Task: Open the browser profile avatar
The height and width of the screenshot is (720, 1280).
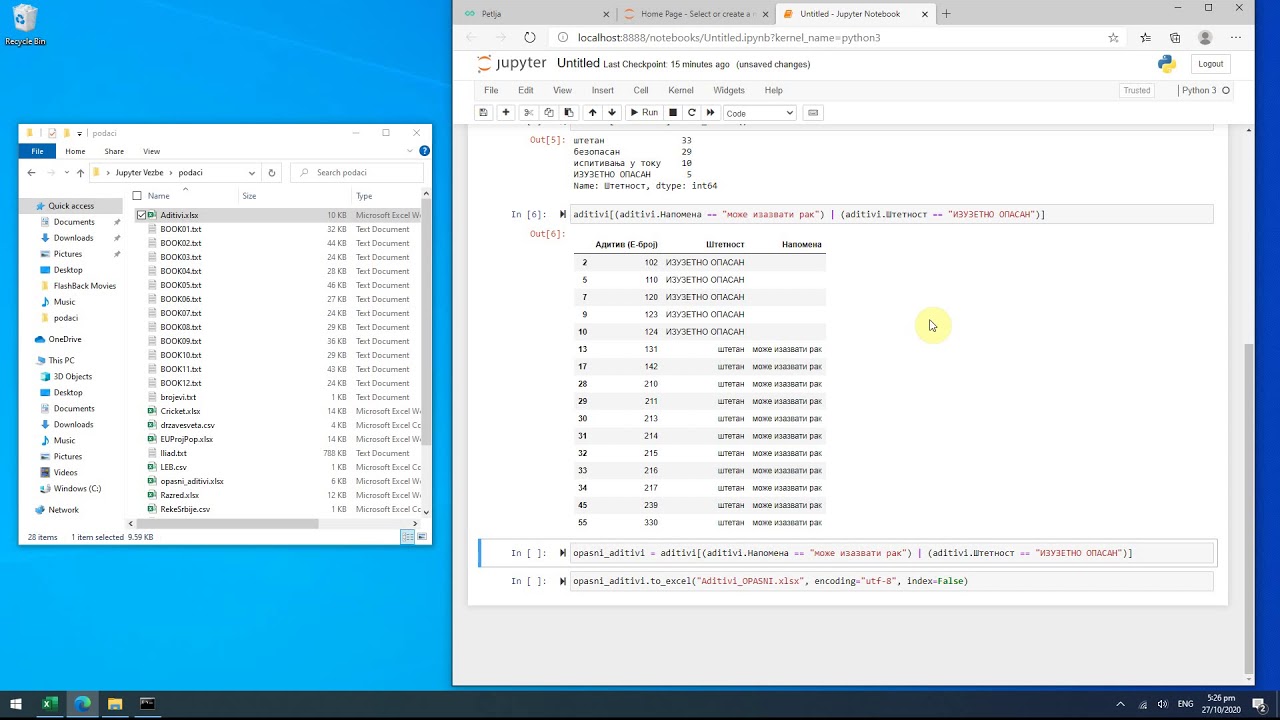Action: tap(1205, 38)
